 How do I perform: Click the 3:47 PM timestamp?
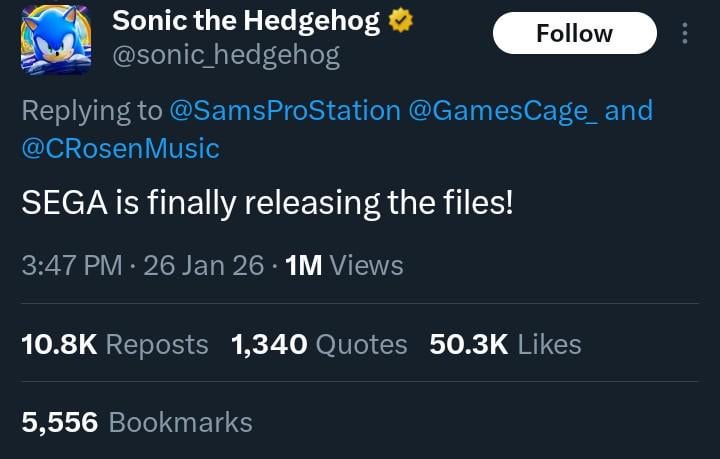click(72, 266)
